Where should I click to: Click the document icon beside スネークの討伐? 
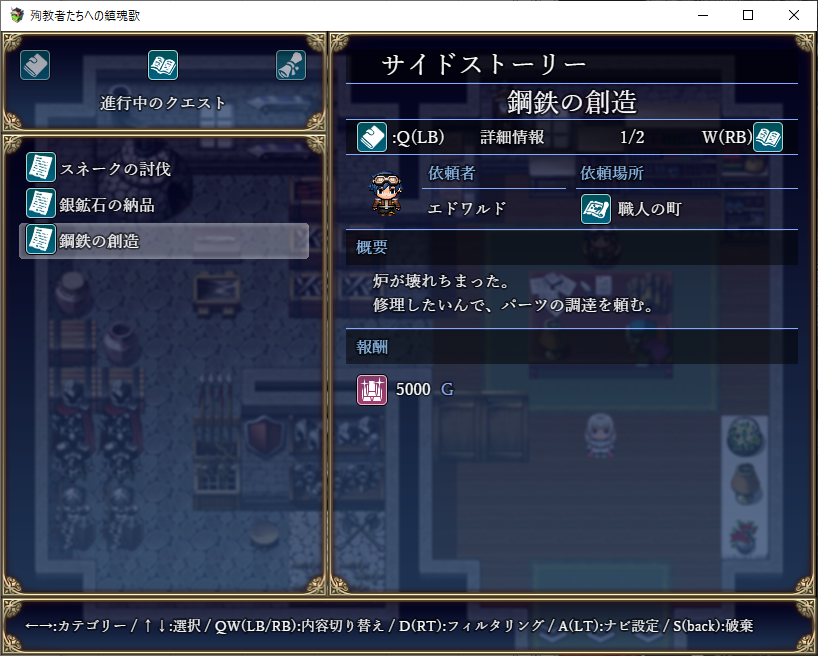click(x=41, y=168)
